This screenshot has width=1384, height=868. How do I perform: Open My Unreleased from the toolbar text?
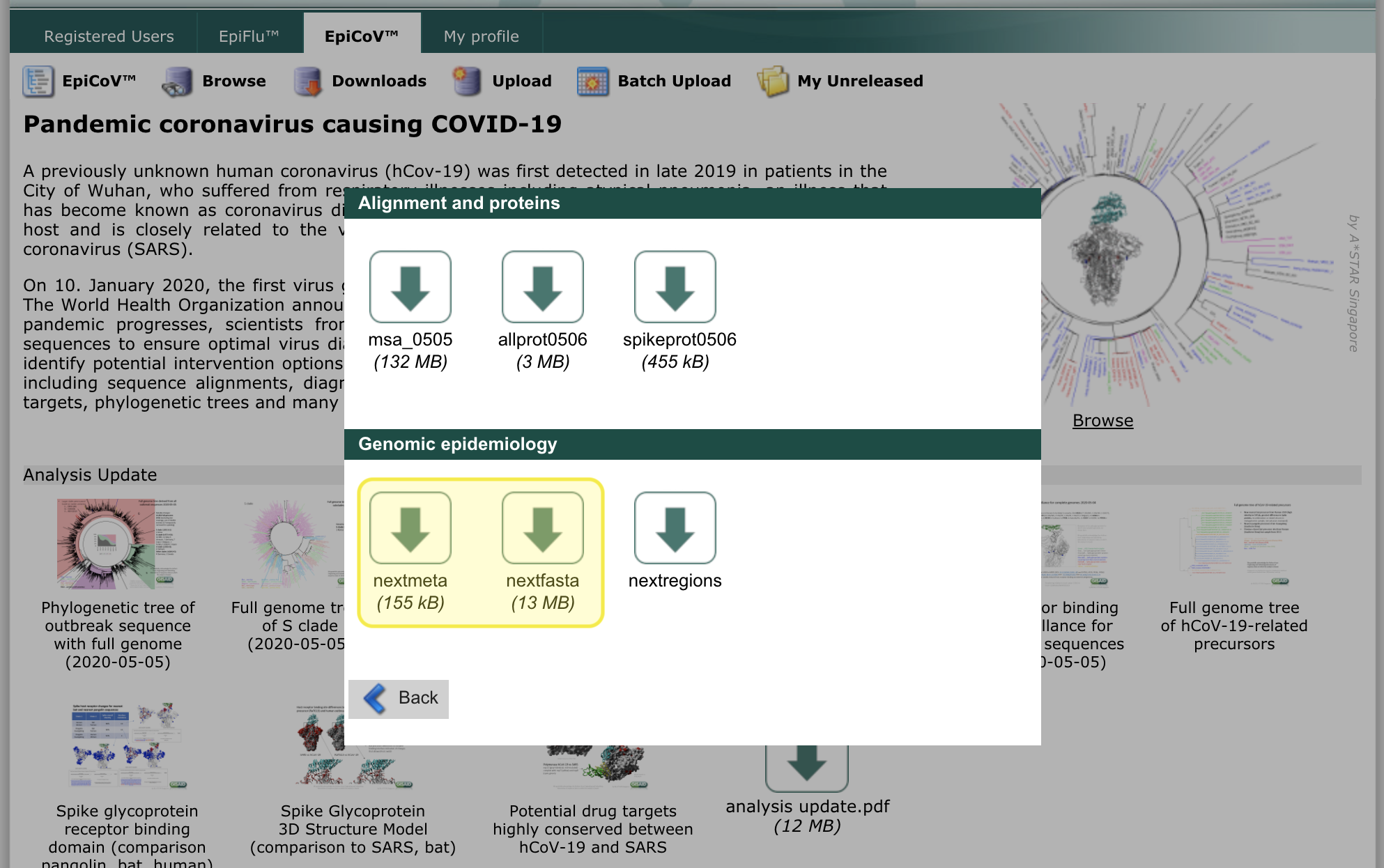click(x=860, y=81)
